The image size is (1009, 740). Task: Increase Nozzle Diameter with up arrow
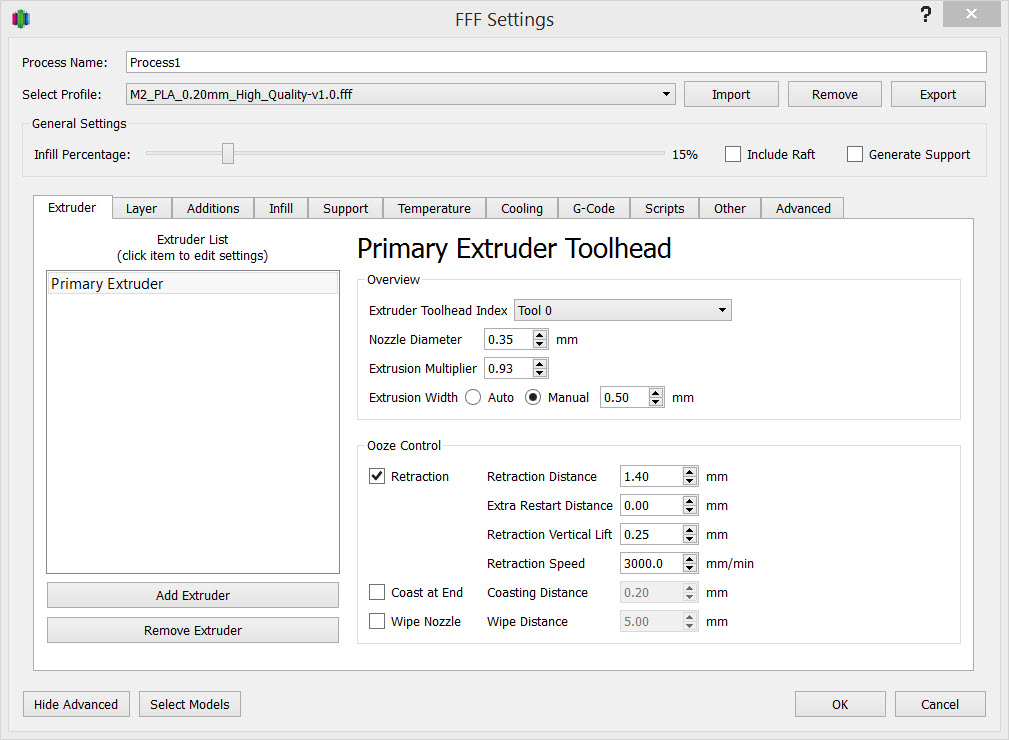point(540,335)
